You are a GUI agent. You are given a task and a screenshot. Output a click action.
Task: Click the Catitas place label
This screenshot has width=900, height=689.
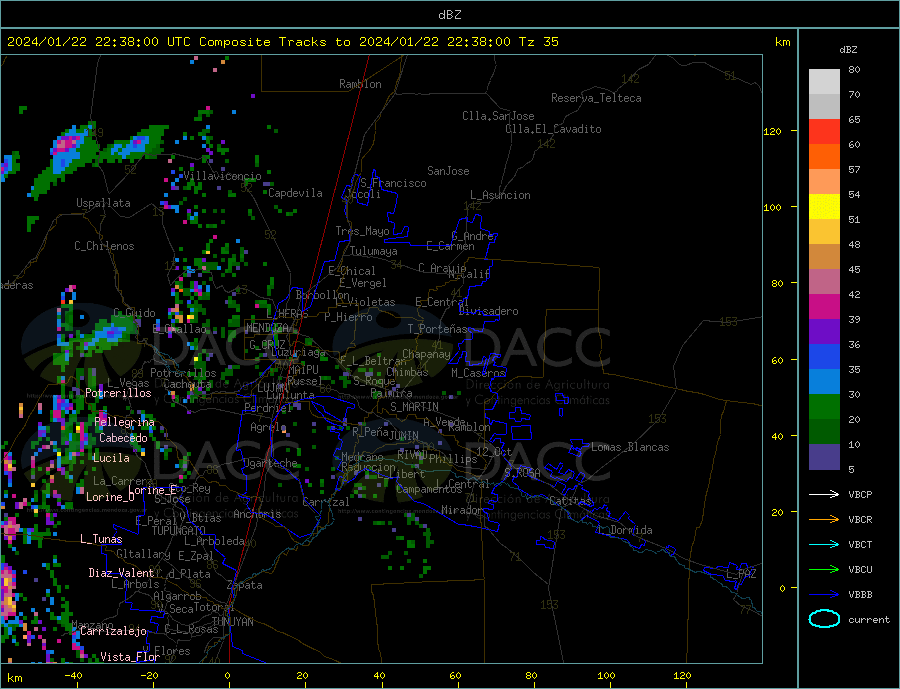click(x=570, y=501)
